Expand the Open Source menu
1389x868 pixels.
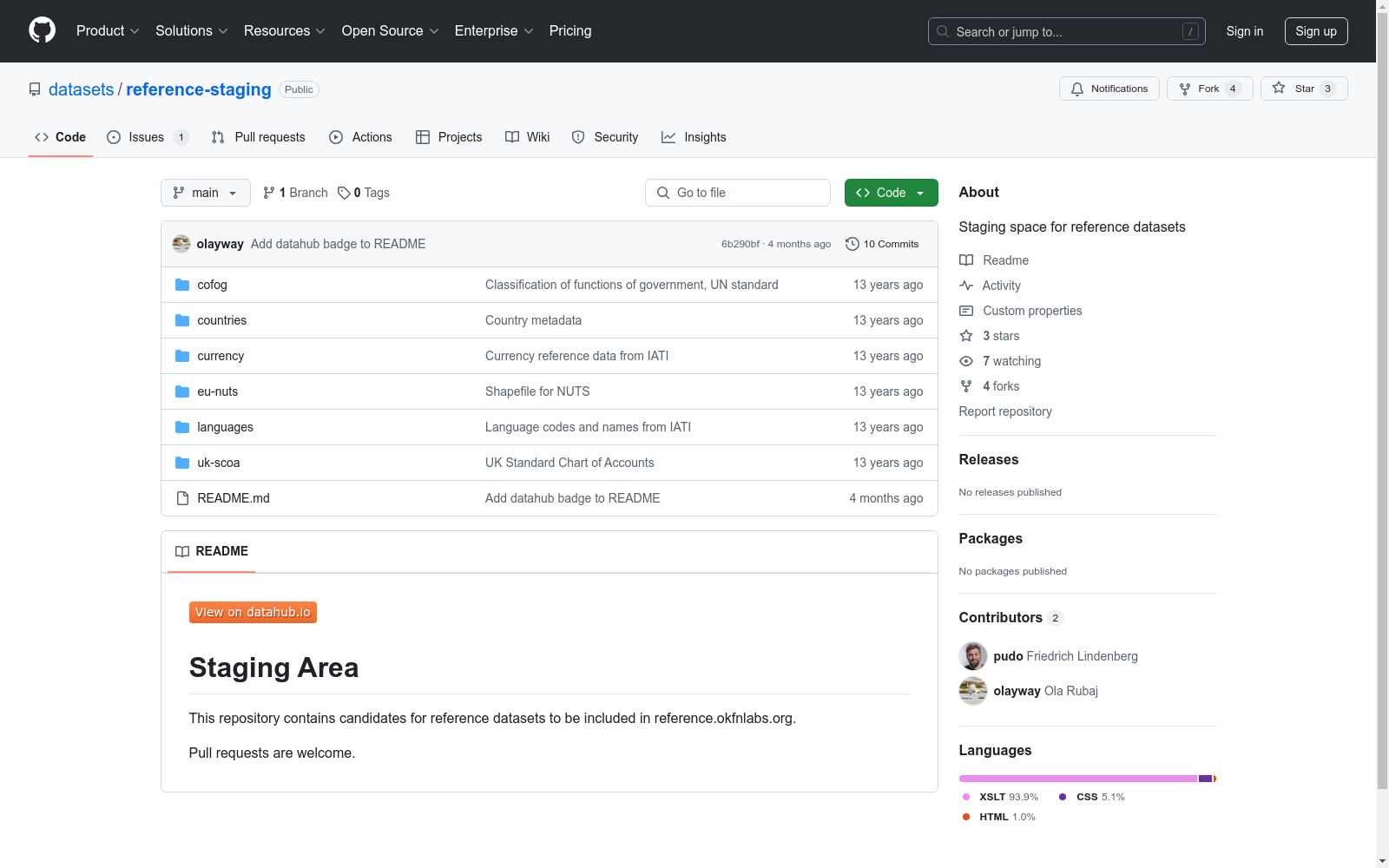[391, 31]
